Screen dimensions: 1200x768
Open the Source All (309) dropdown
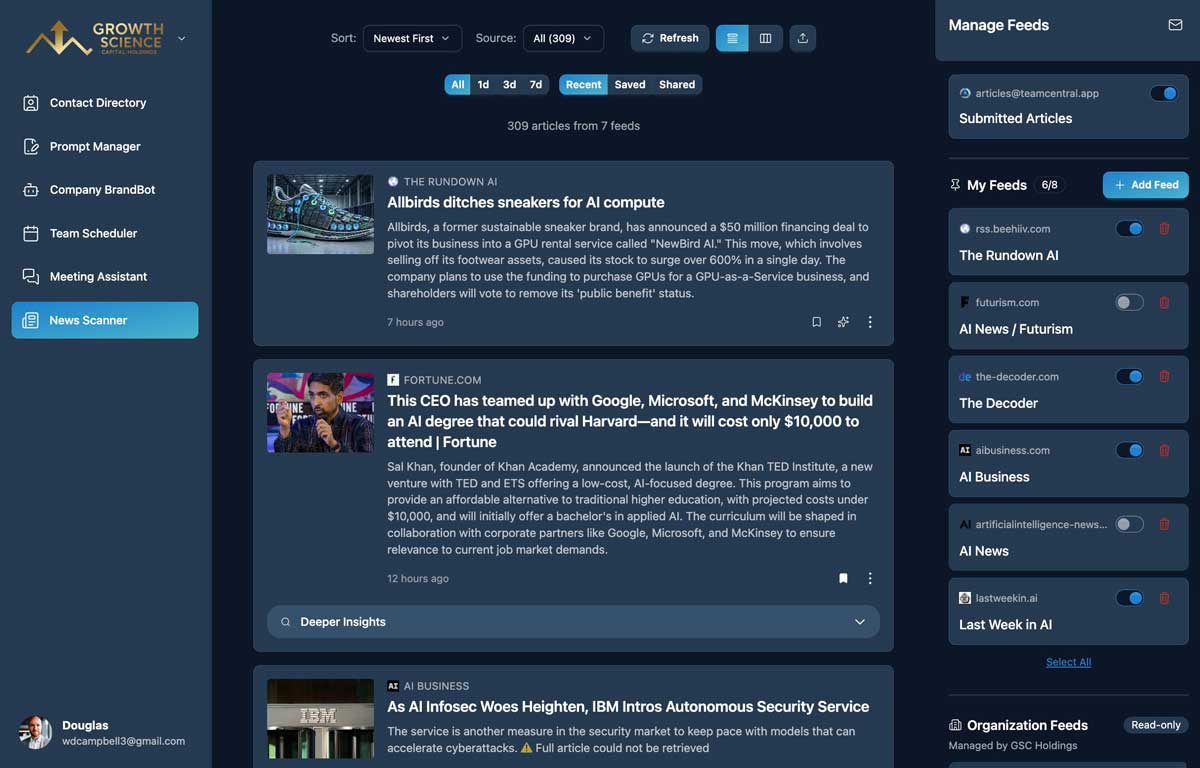pyautogui.click(x=563, y=38)
